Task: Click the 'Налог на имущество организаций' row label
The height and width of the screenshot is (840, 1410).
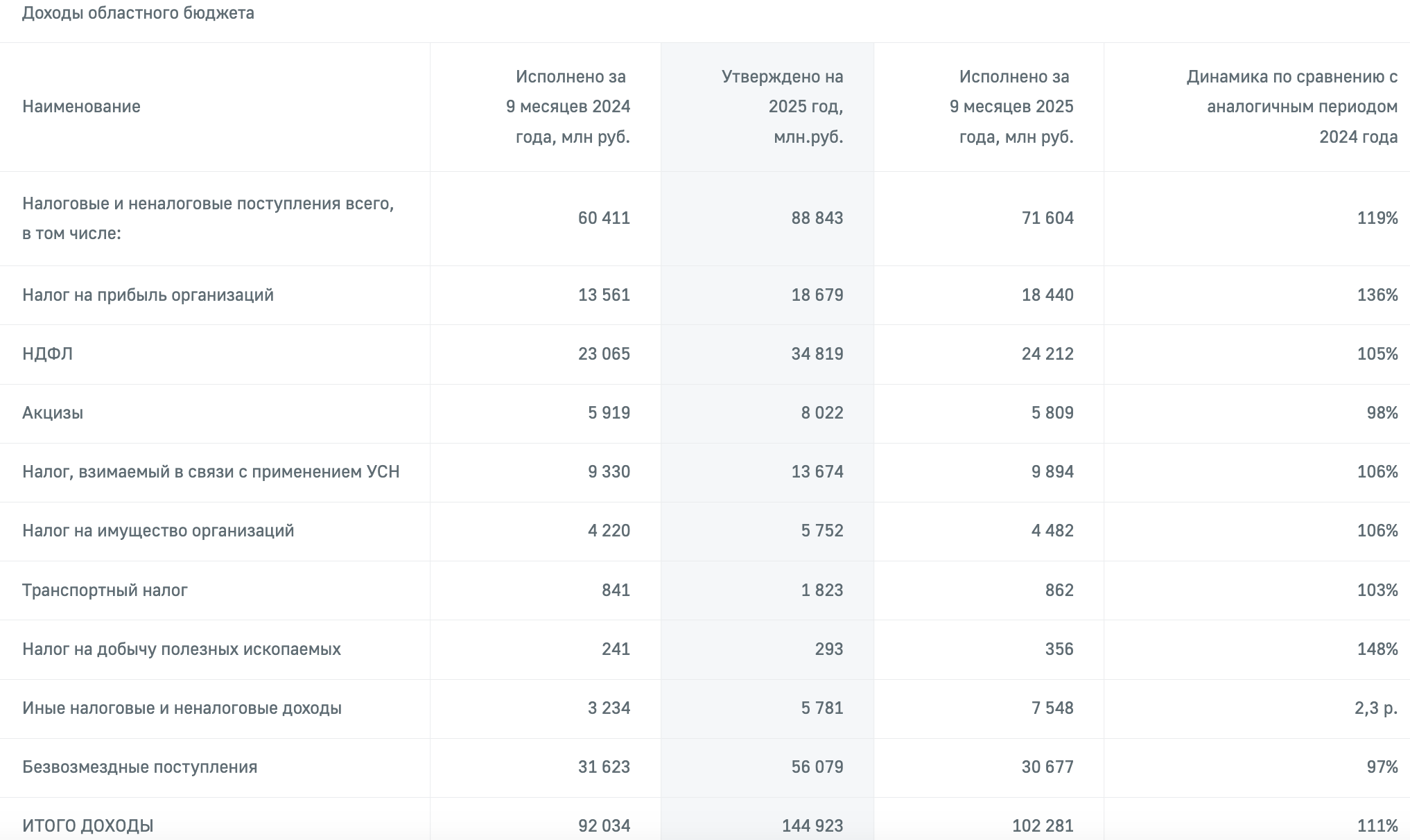Action: coord(158,531)
